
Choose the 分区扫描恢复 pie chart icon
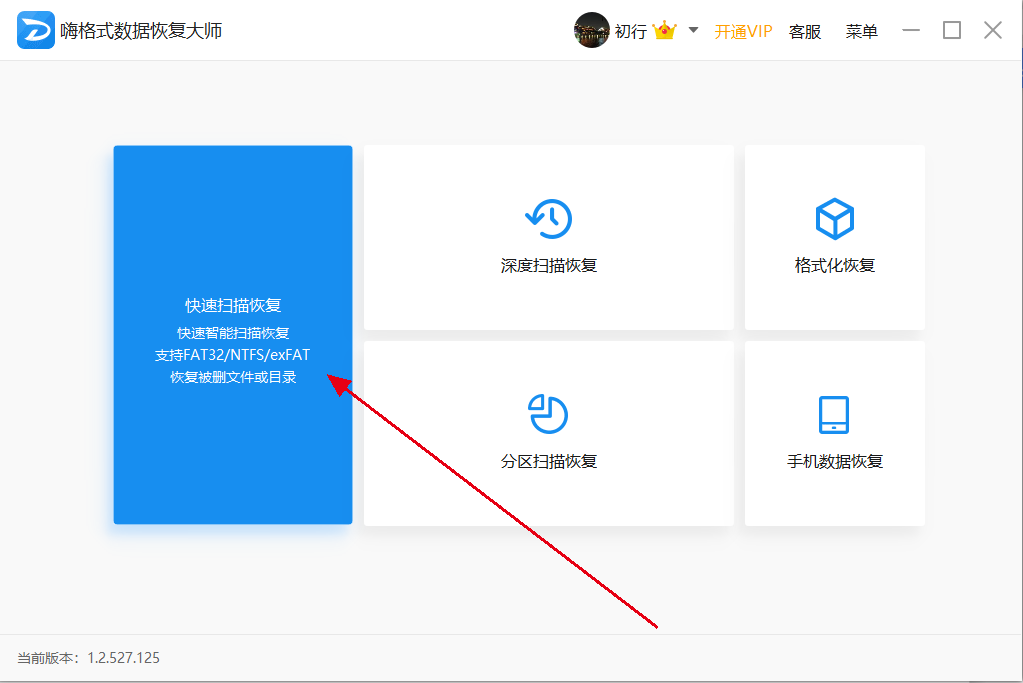[548, 414]
